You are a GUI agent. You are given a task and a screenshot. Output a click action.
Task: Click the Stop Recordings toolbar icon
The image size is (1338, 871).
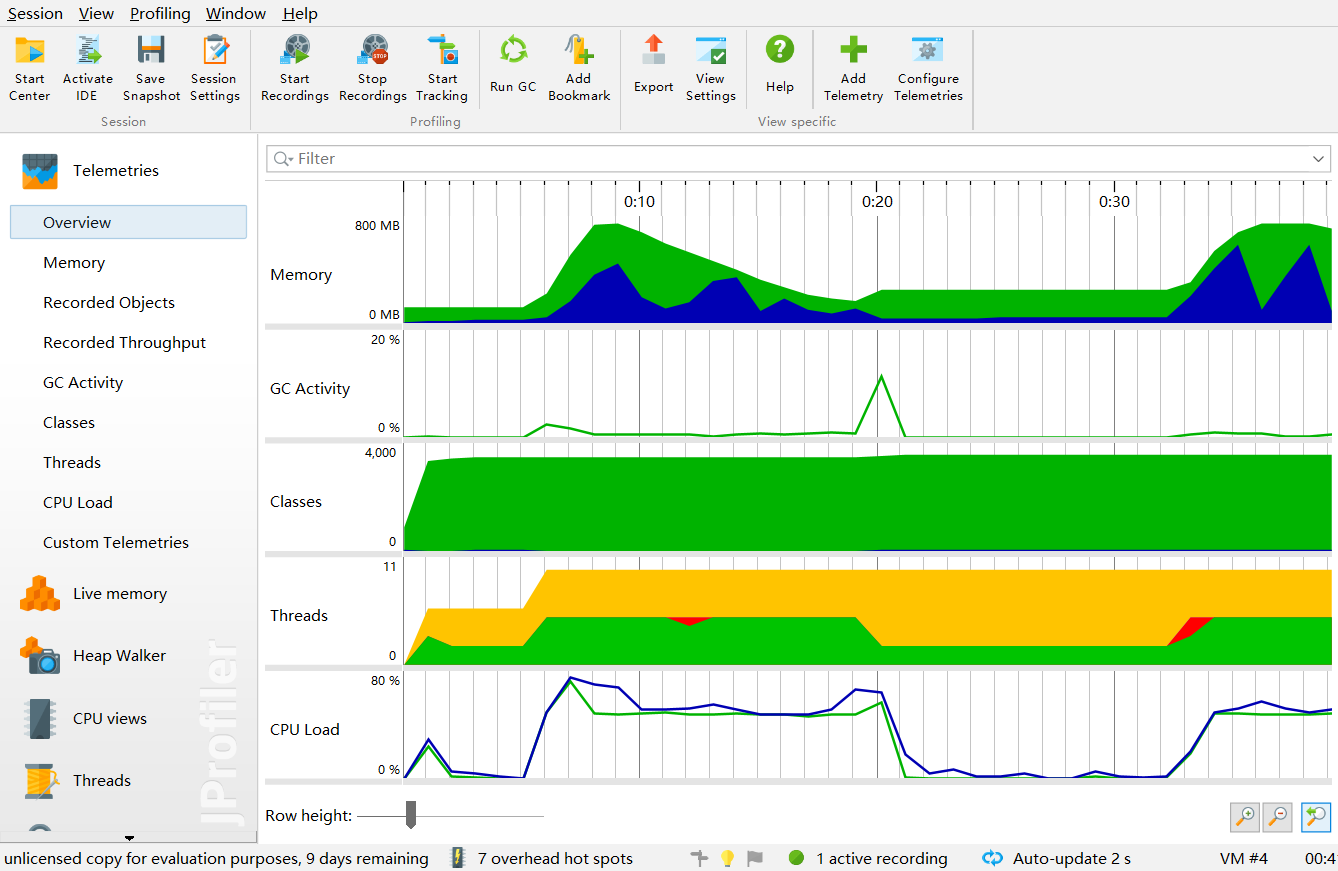(372, 50)
